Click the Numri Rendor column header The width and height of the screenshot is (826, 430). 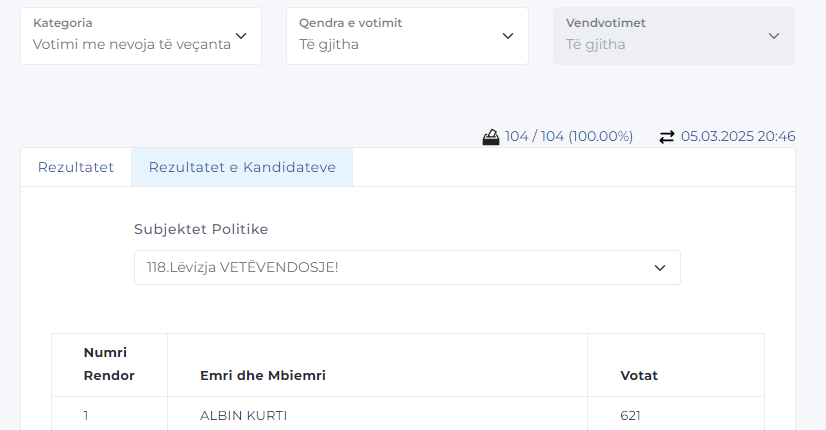tap(109, 364)
